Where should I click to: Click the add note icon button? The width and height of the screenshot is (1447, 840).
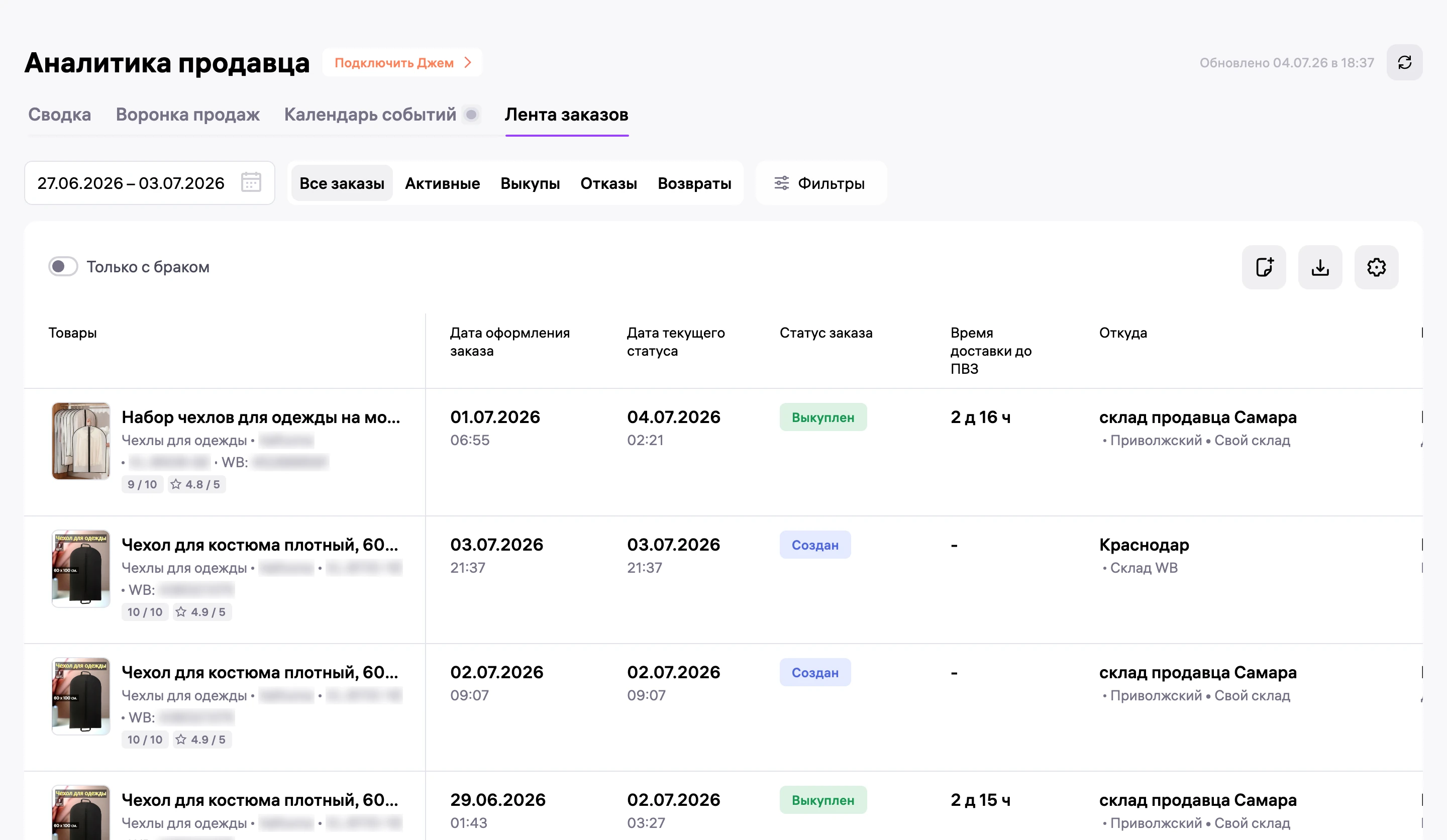tap(1264, 267)
